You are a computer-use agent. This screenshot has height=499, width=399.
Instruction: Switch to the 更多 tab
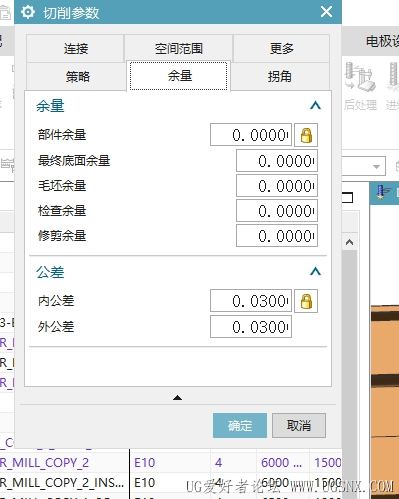pyautogui.click(x=282, y=48)
